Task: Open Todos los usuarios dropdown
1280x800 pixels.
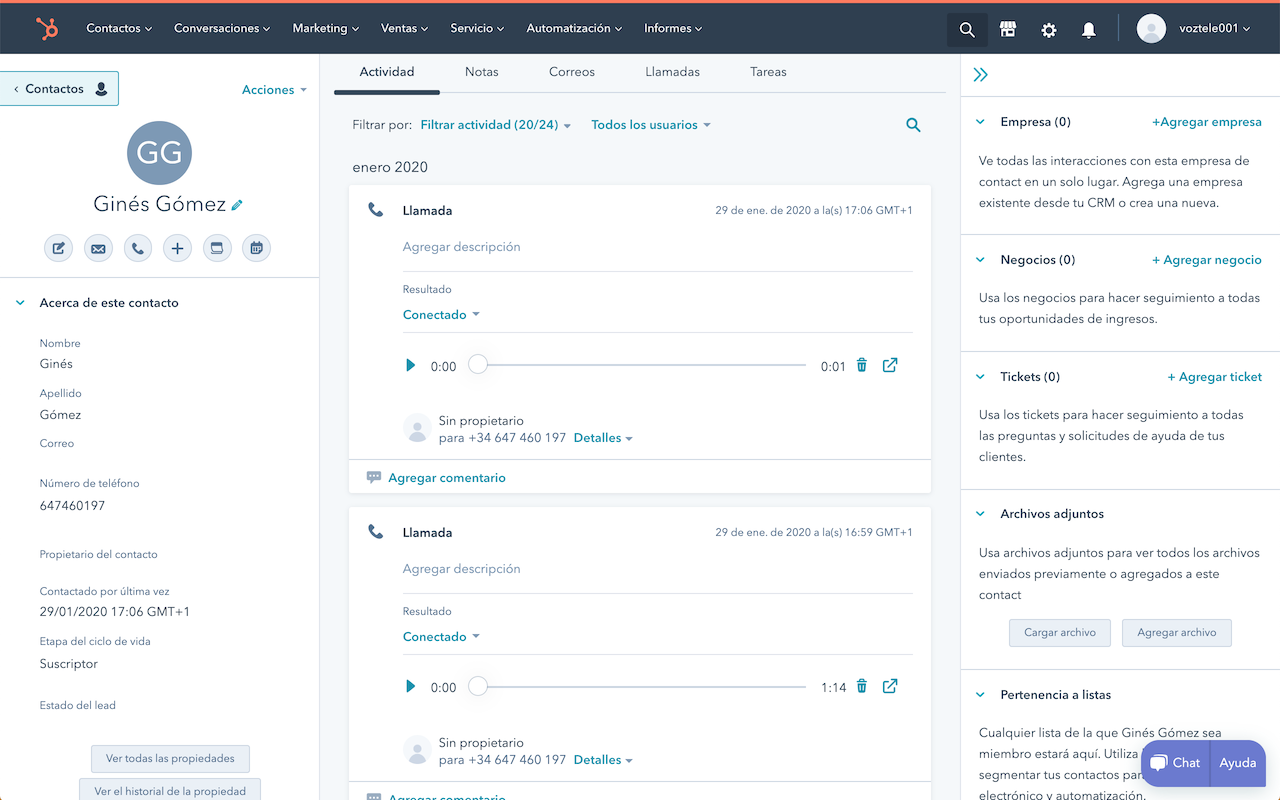Action: coord(651,125)
